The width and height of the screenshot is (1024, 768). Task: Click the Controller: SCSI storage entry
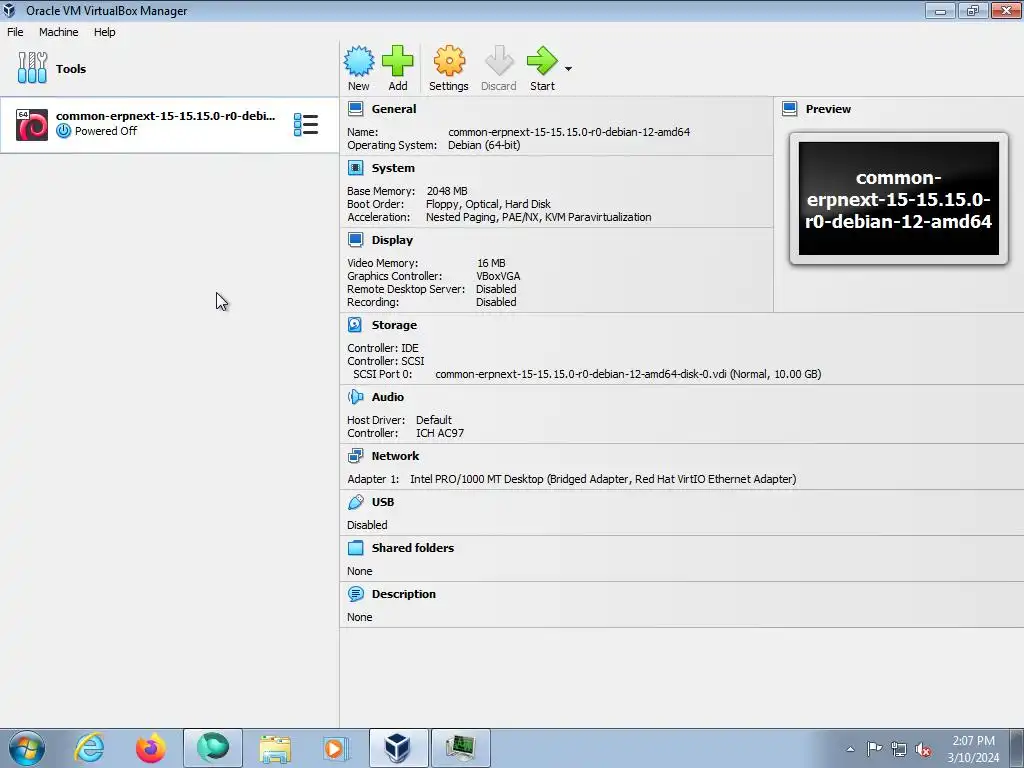tap(385, 361)
